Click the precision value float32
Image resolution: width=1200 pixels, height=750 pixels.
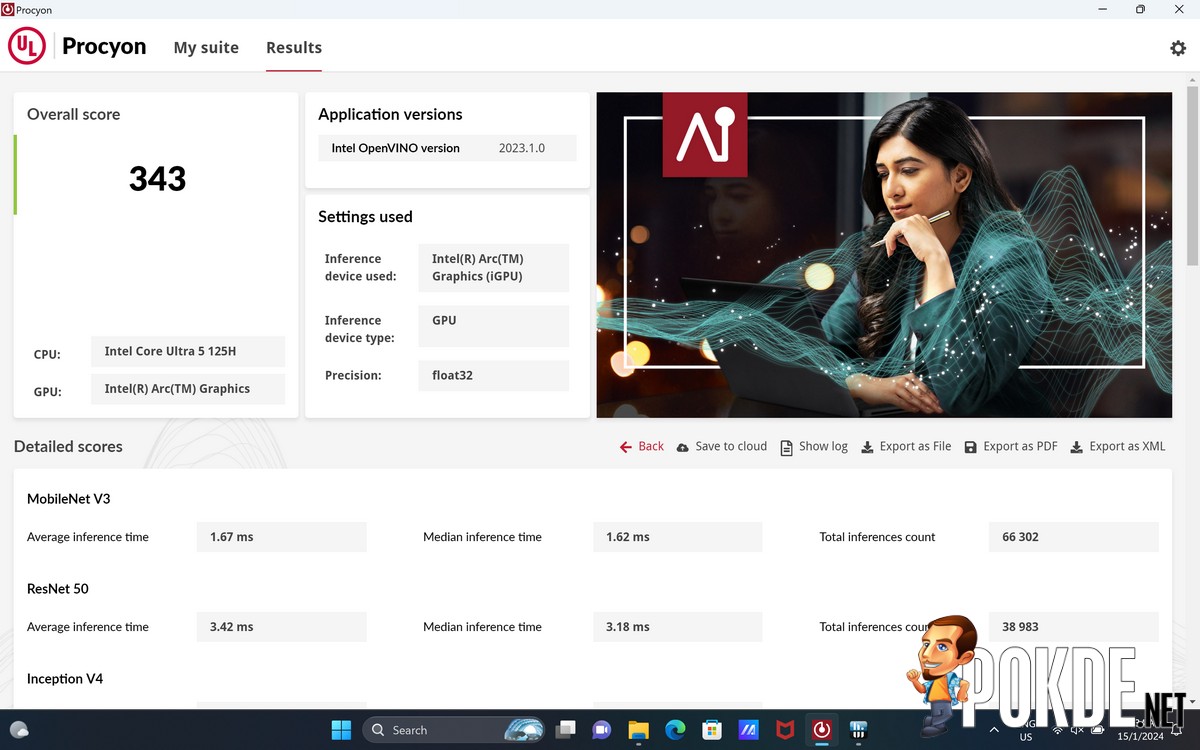[x=494, y=376]
